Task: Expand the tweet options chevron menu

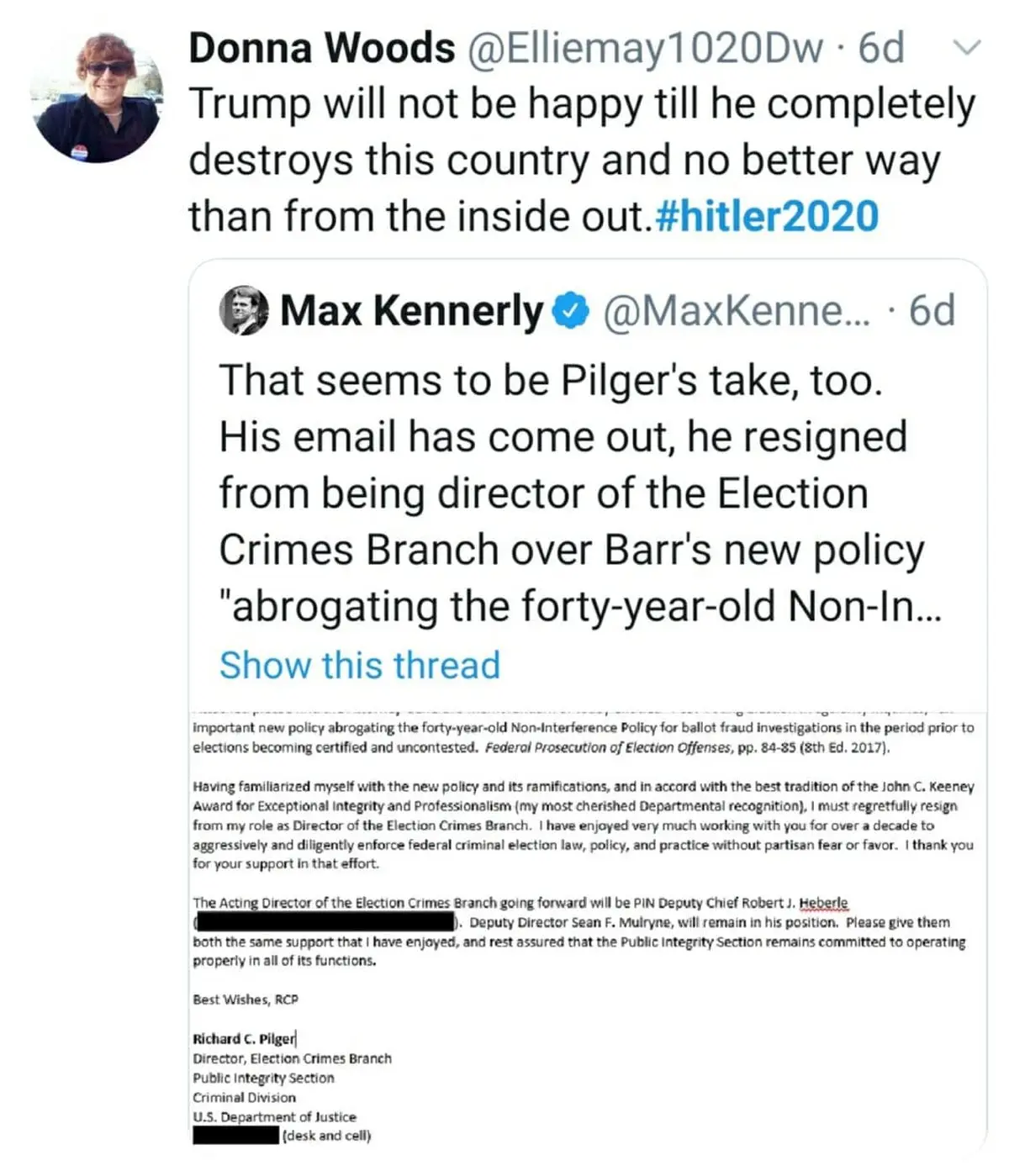Action: tap(969, 48)
